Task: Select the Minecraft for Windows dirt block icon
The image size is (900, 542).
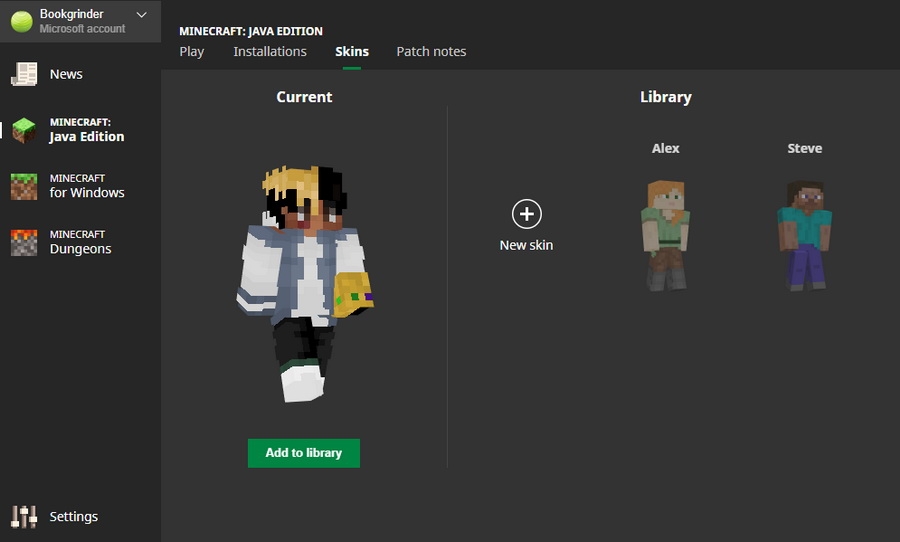Action: point(24,187)
